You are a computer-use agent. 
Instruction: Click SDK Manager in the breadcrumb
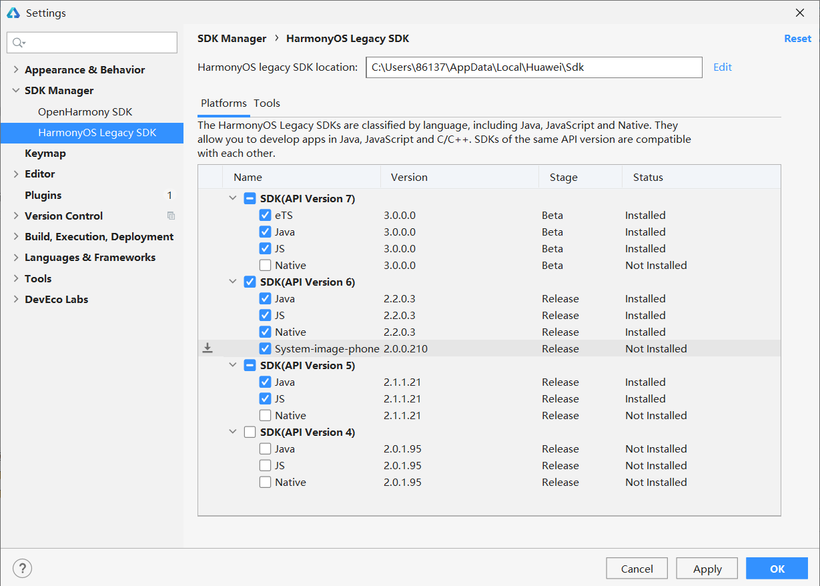[x=232, y=39]
